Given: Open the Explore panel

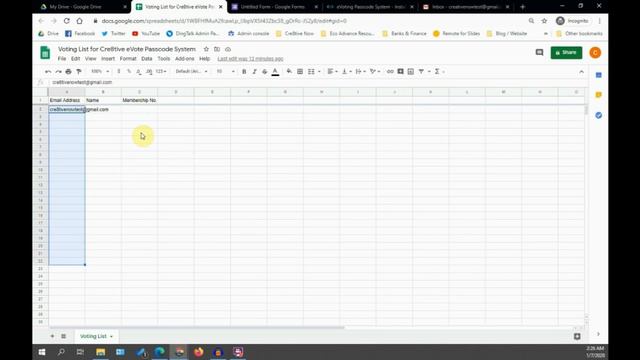Looking at the screenshot, I should click(577, 336).
